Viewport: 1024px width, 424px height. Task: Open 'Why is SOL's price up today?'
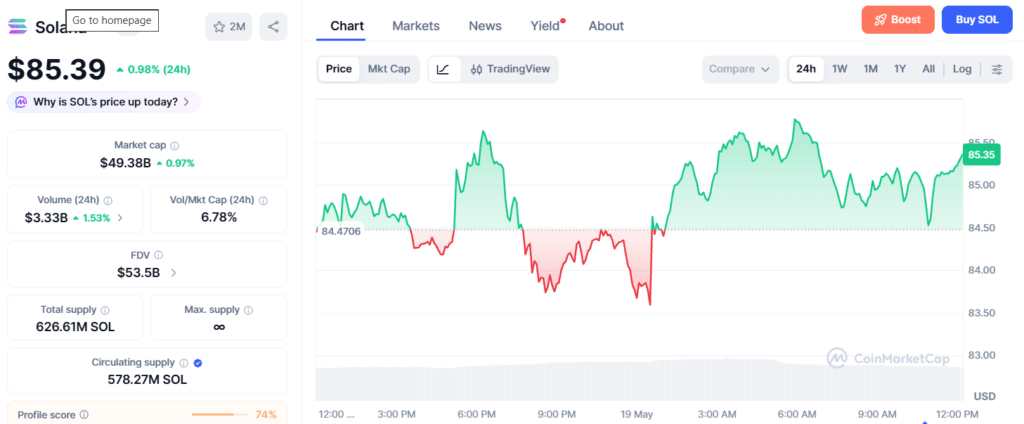click(104, 102)
